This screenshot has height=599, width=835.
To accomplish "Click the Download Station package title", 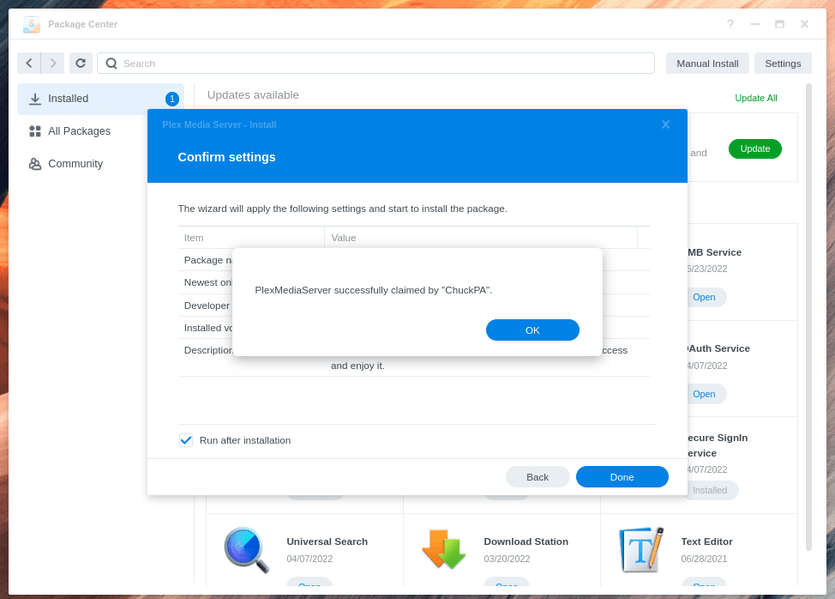I will click(526, 541).
